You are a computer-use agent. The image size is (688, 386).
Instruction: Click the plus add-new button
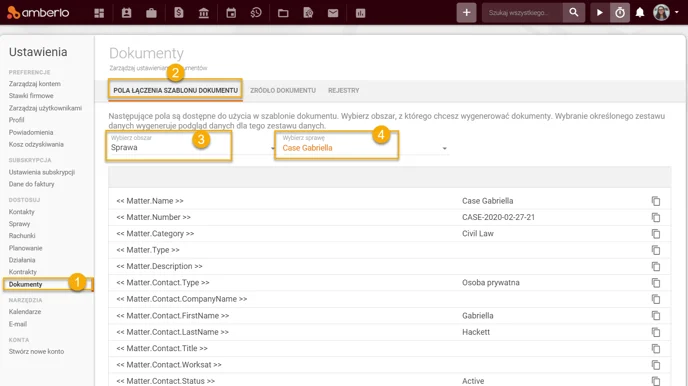click(x=466, y=13)
